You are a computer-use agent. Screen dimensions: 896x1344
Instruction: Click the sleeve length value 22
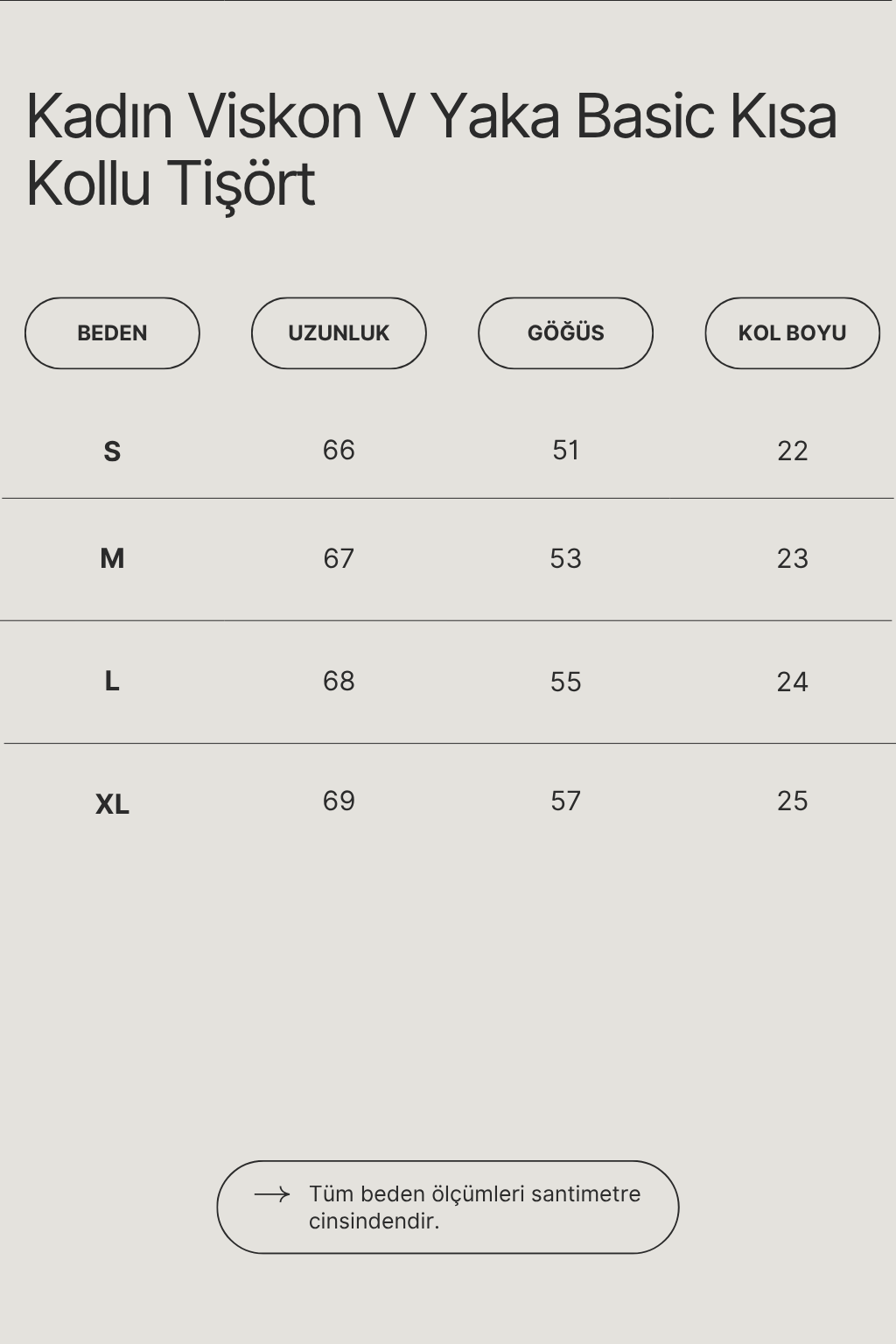click(x=792, y=451)
